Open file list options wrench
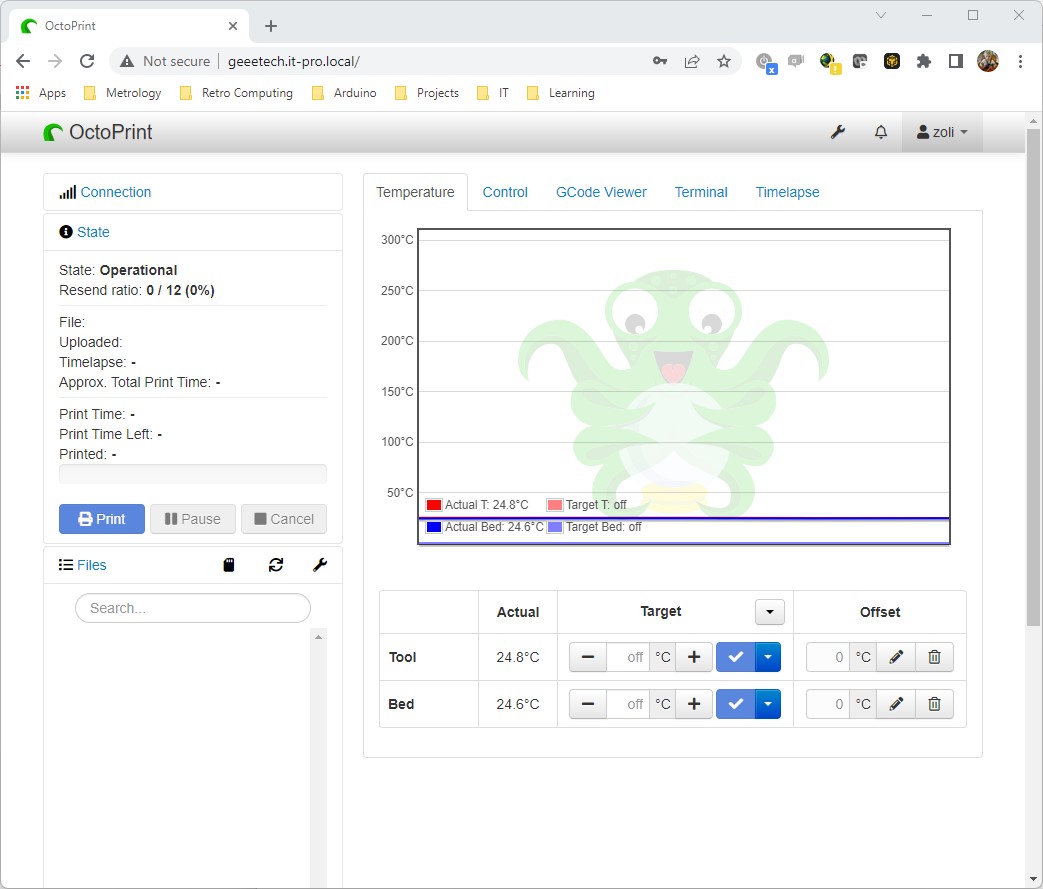The image size is (1043, 889). click(320, 565)
